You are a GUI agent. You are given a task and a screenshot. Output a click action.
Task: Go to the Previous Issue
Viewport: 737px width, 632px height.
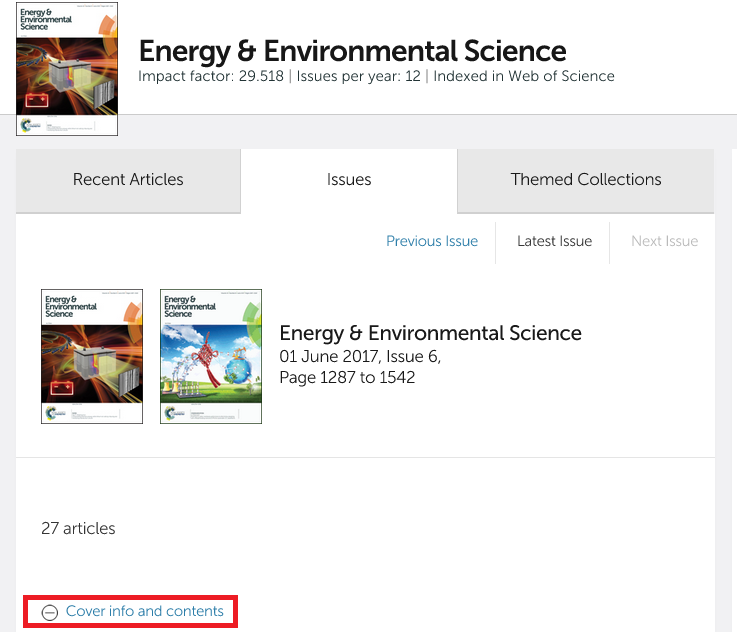(x=432, y=241)
